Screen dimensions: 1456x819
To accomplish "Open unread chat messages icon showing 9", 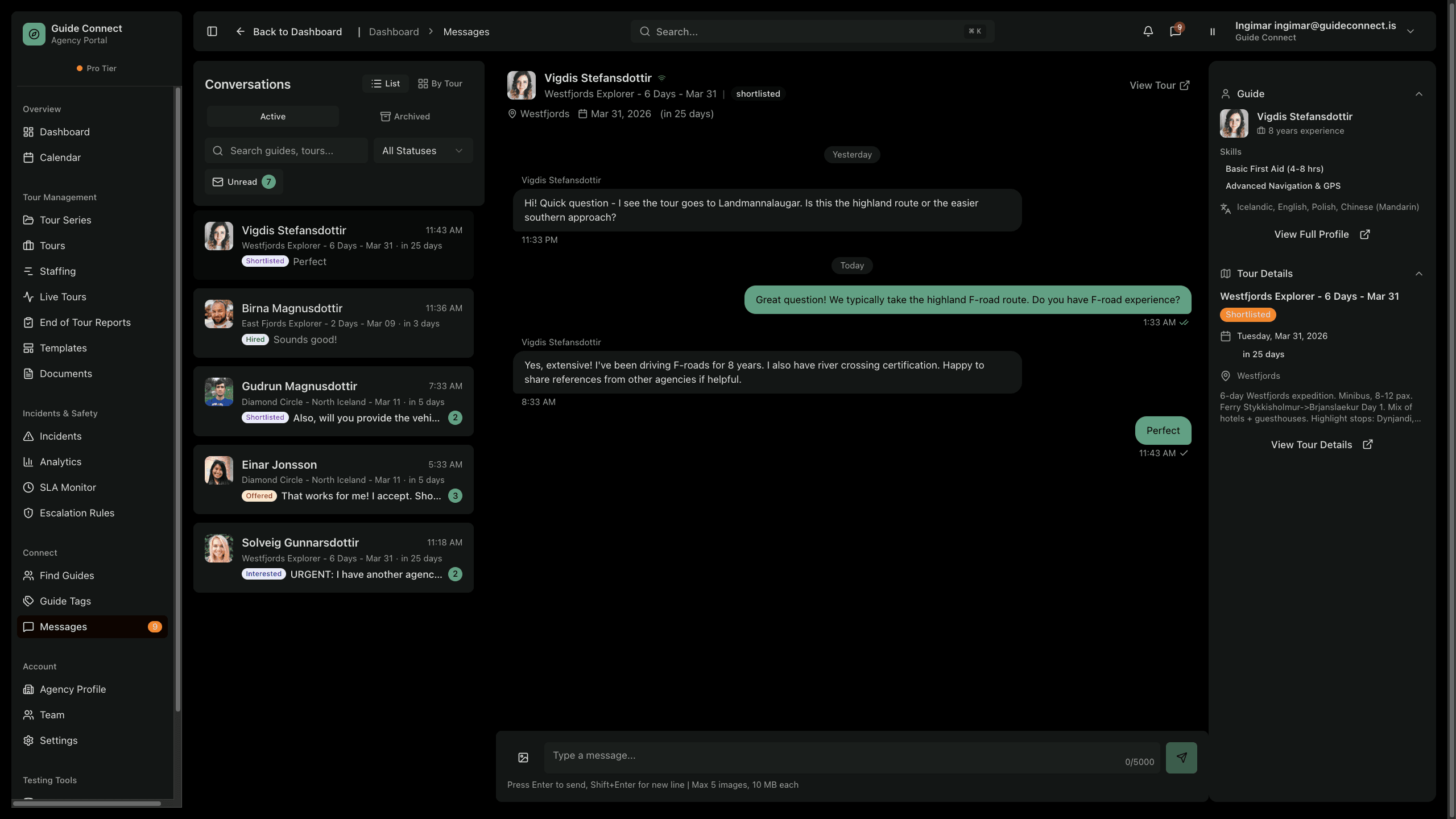I will pos(1174,31).
